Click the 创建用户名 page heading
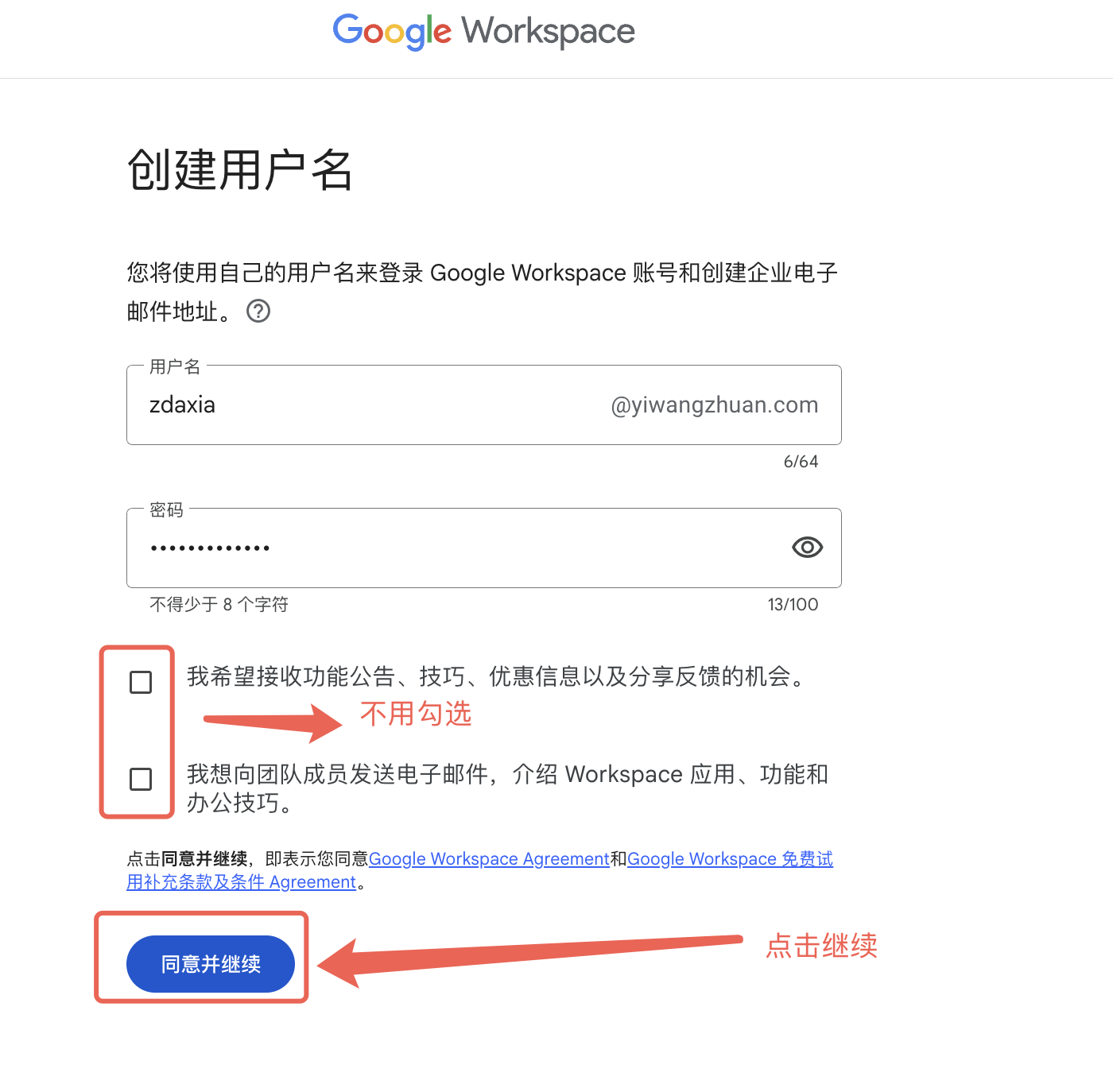The height and width of the screenshot is (1092, 1113). point(239,169)
